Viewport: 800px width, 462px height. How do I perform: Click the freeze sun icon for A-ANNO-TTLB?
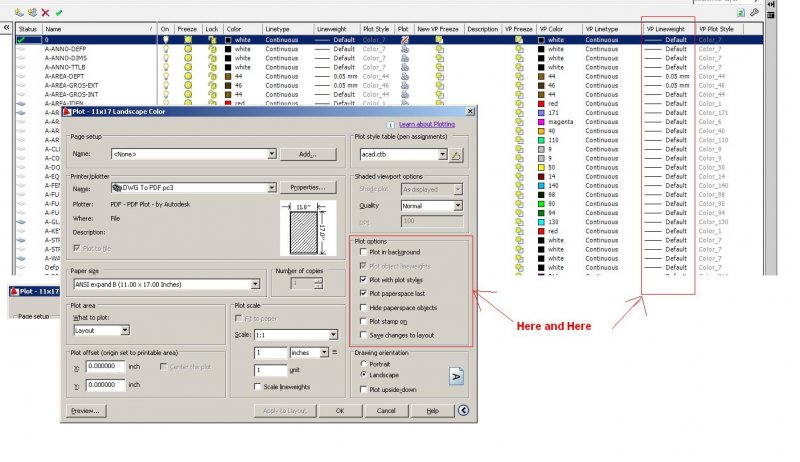point(188,66)
